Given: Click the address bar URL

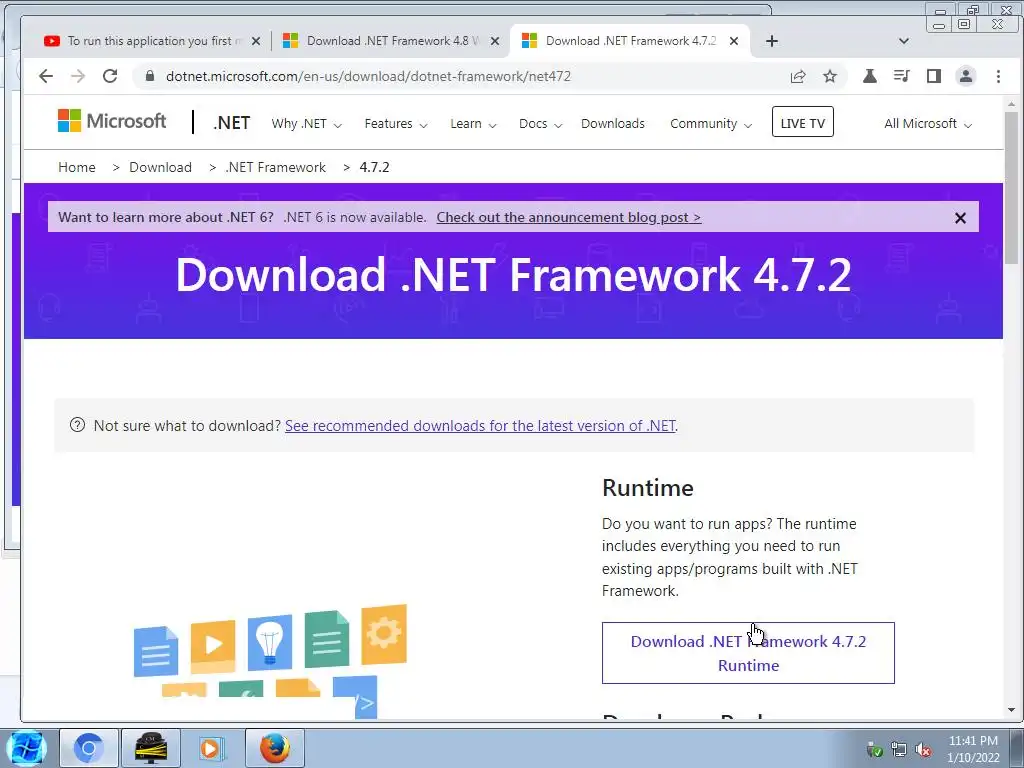Looking at the screenshot, I should pos(368,76).
